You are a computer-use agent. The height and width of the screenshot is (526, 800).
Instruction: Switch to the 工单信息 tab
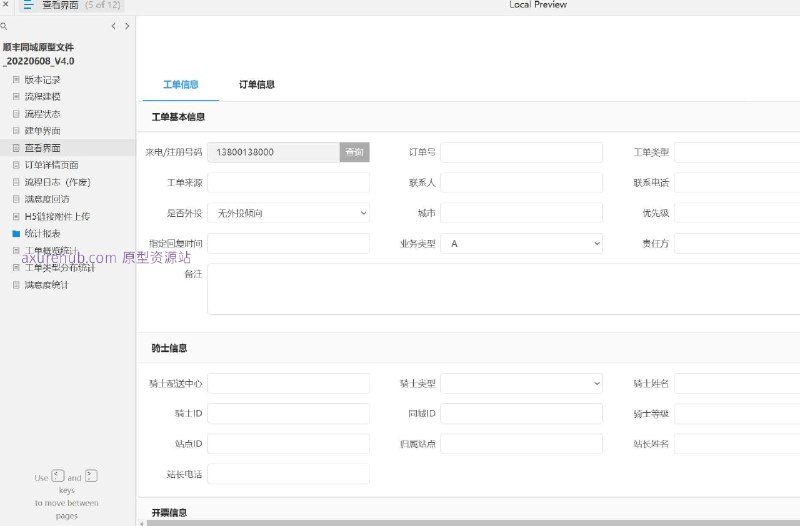coord(181,85)
